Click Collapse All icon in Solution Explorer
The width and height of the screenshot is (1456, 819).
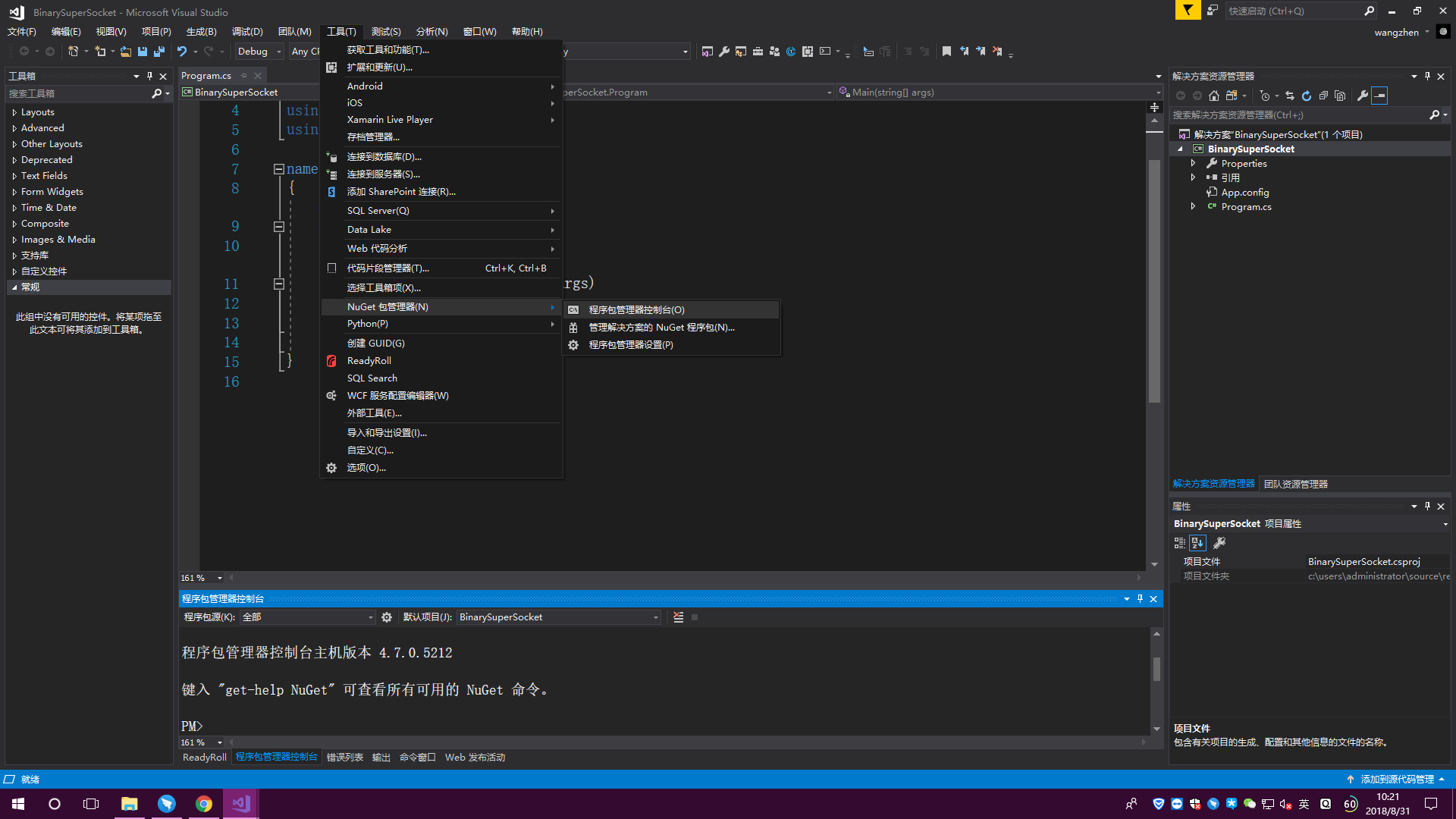pos(1323,96)
